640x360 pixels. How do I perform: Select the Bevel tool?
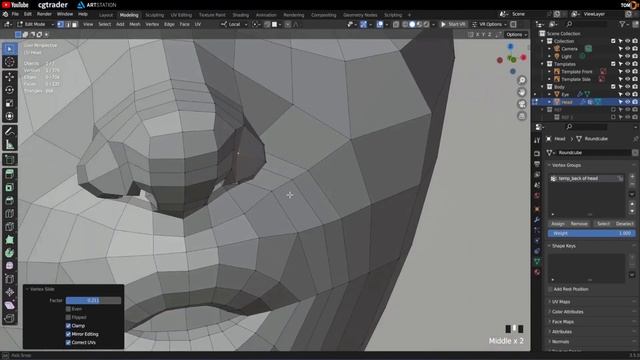[9, 200]
